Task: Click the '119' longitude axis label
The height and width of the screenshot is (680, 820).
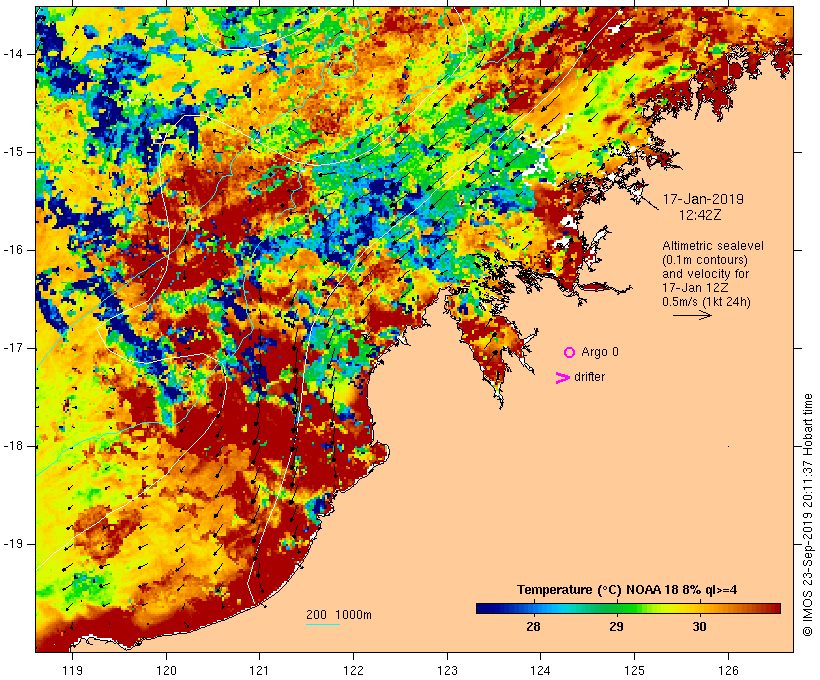Action: pyautogui.click(x=72, y=670)
